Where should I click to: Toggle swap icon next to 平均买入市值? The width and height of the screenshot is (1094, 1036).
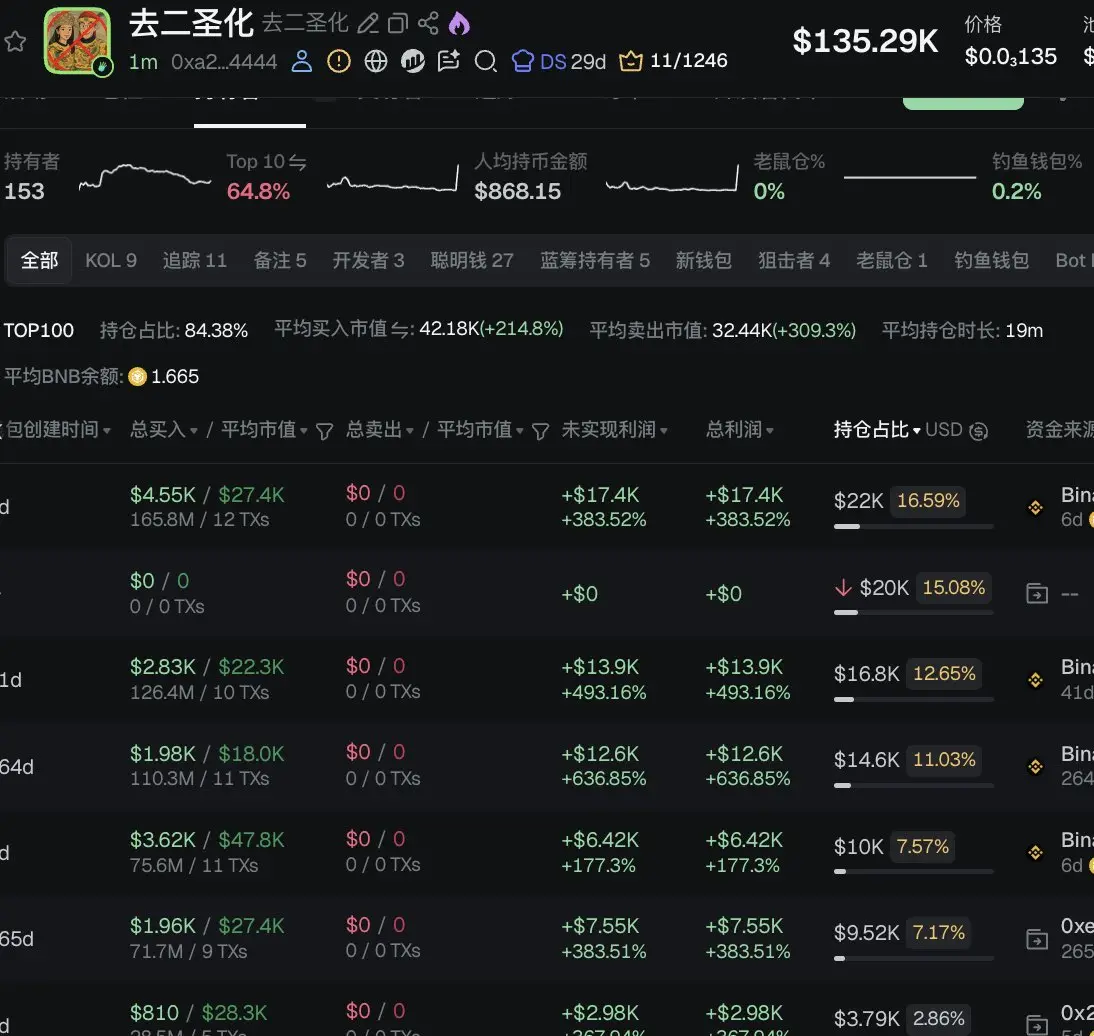[401, 329]
